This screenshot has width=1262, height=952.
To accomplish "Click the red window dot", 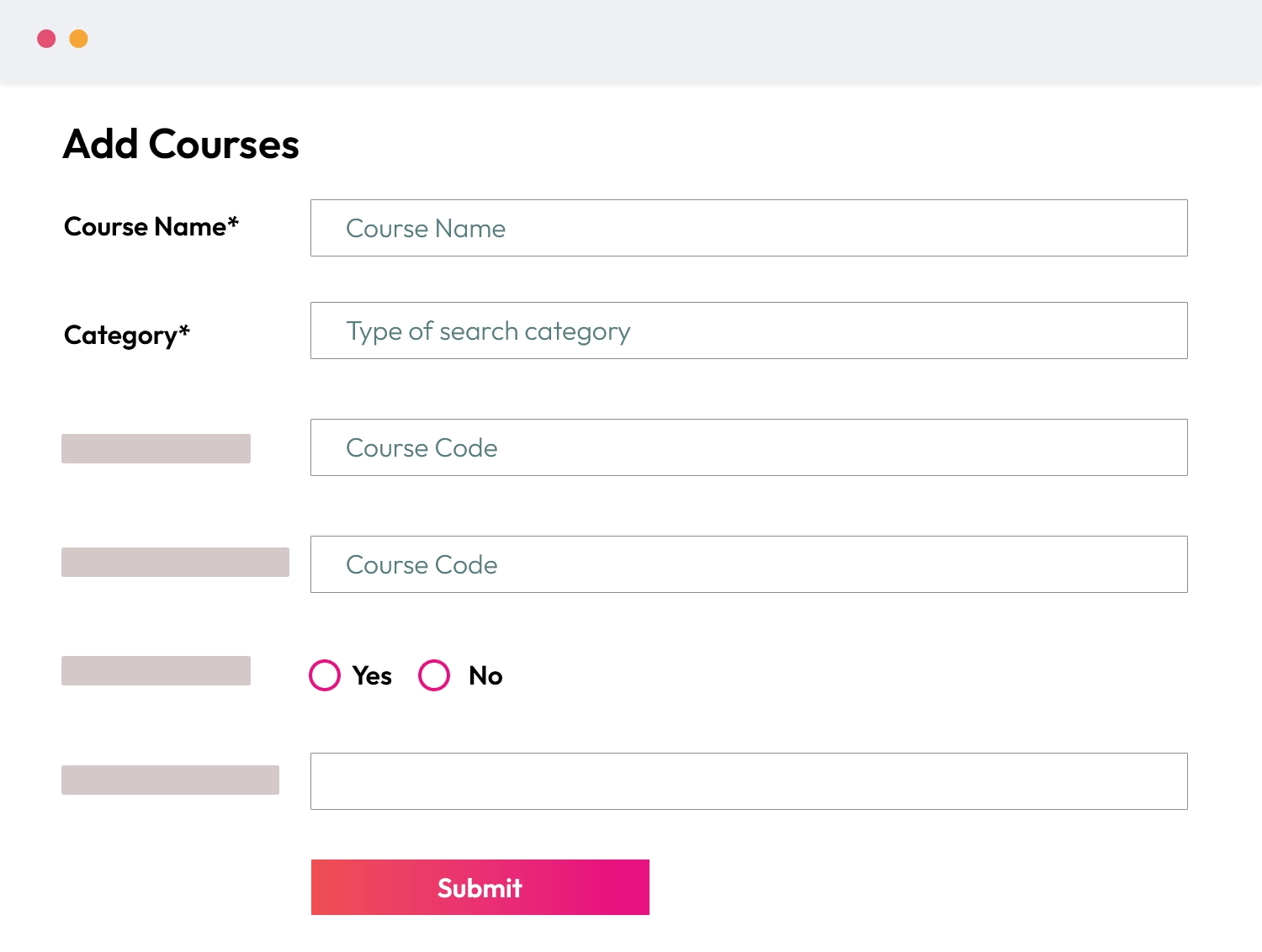I will (46, 39).
